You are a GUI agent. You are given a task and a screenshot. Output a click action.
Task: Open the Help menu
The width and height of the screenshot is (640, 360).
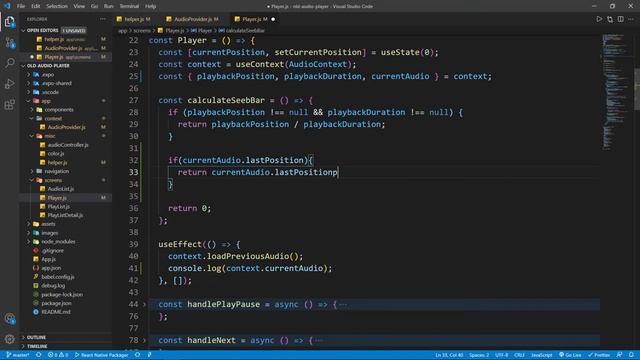point(151,6)
